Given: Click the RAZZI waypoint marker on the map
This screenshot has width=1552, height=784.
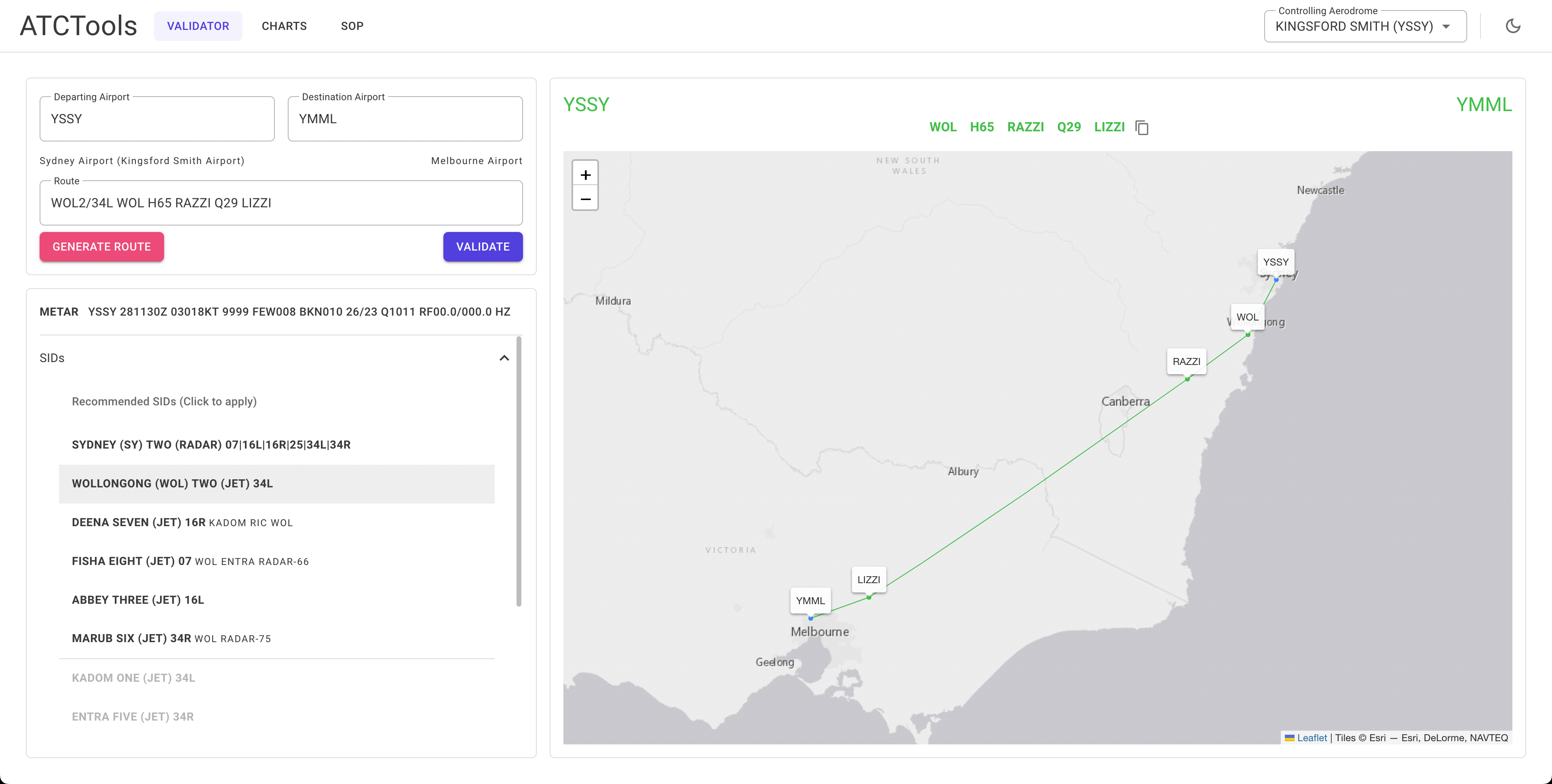Looking at the screenshot, I should [1187, 361].
